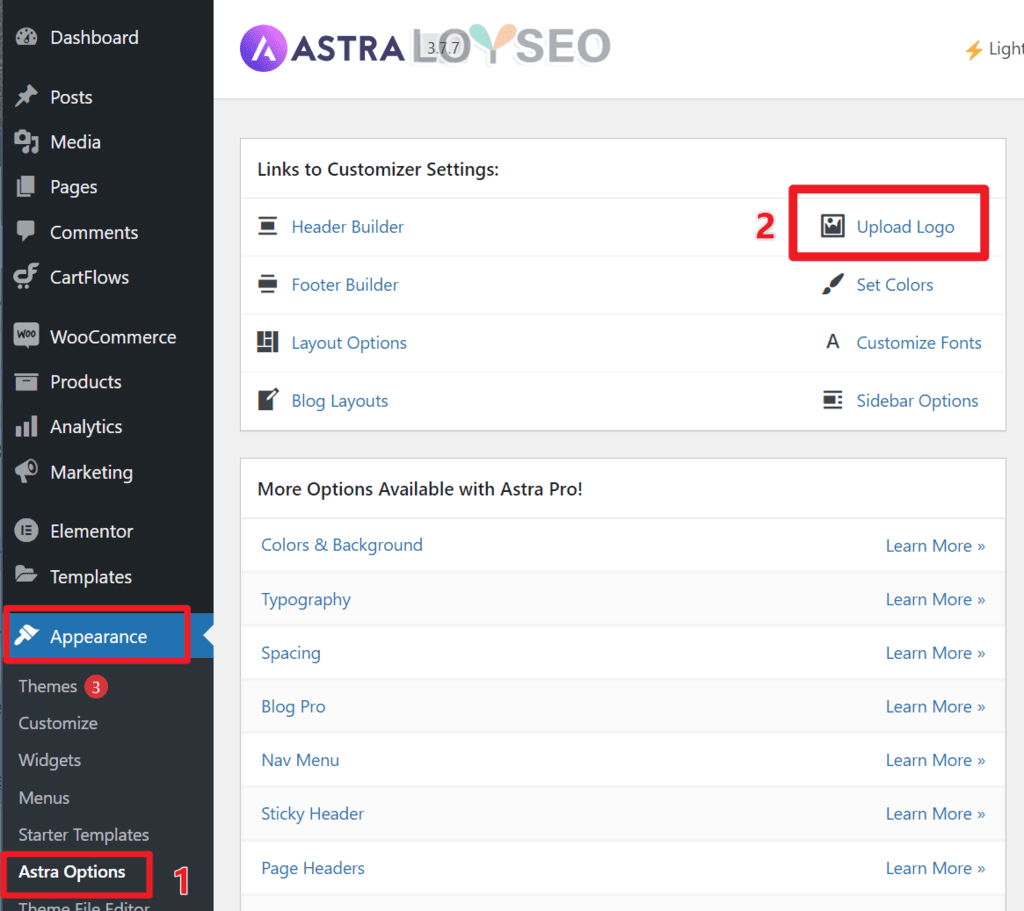Viewport: 1024px width, 911px height.
Task: Click the Comments speech bubble icon
Action: pos(26,232)
